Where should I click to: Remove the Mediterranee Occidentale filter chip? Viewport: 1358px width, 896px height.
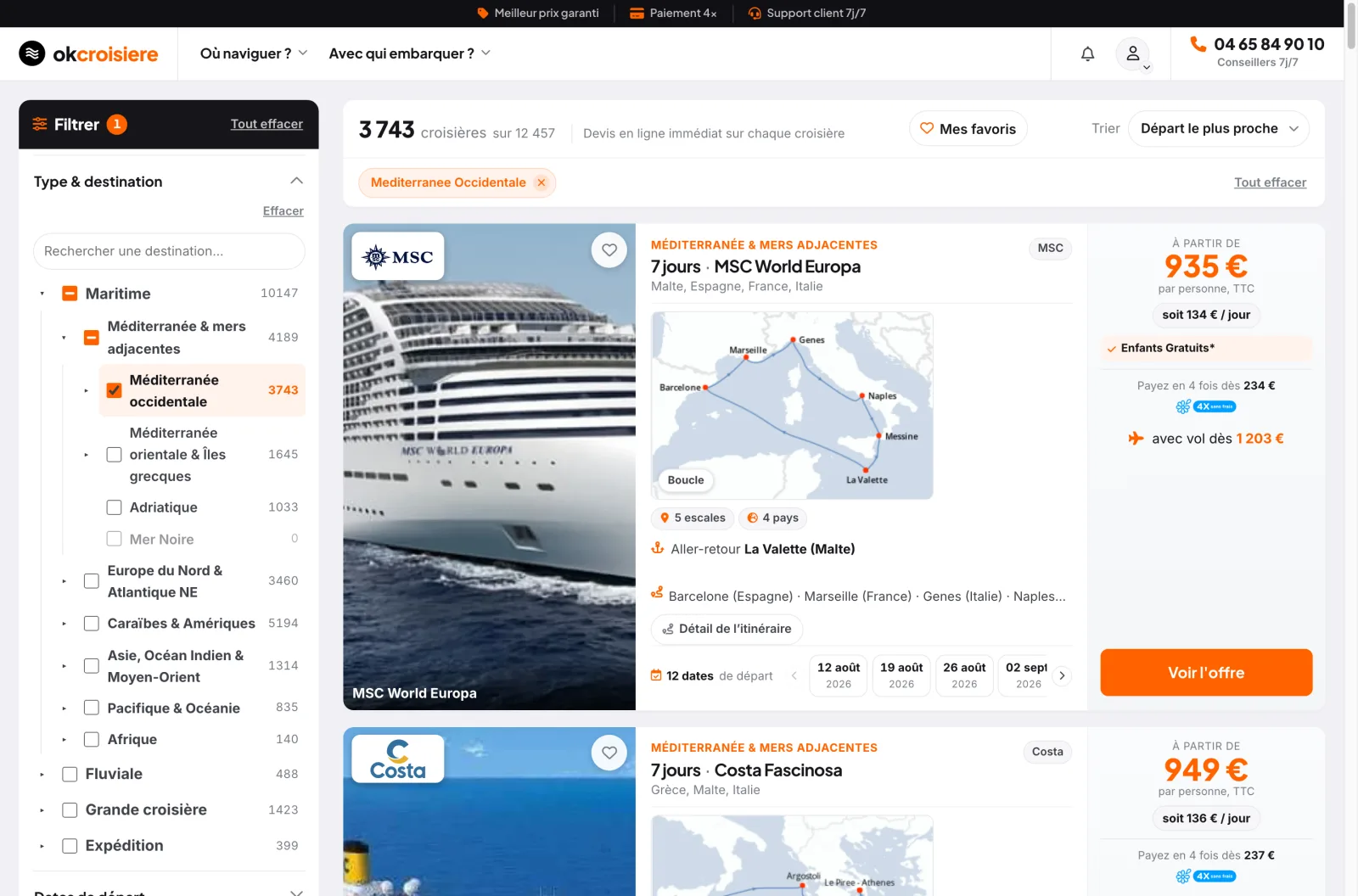coord(541,182)
